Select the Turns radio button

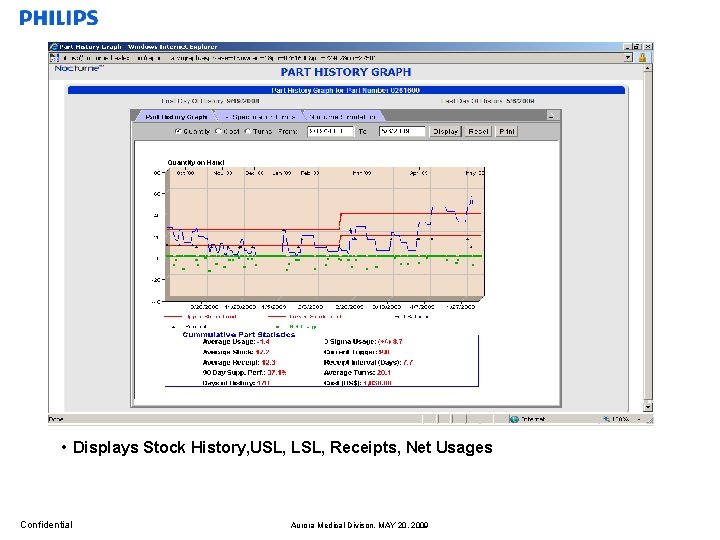tap(248, 131)
